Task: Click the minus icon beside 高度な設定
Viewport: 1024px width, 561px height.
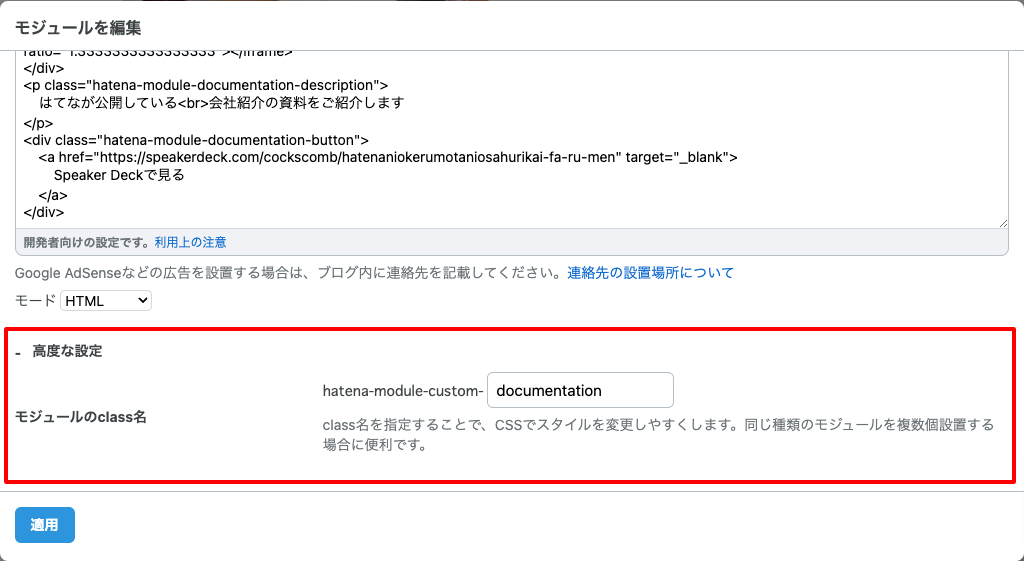Action: pyautogui.click(x=19, y=353)
